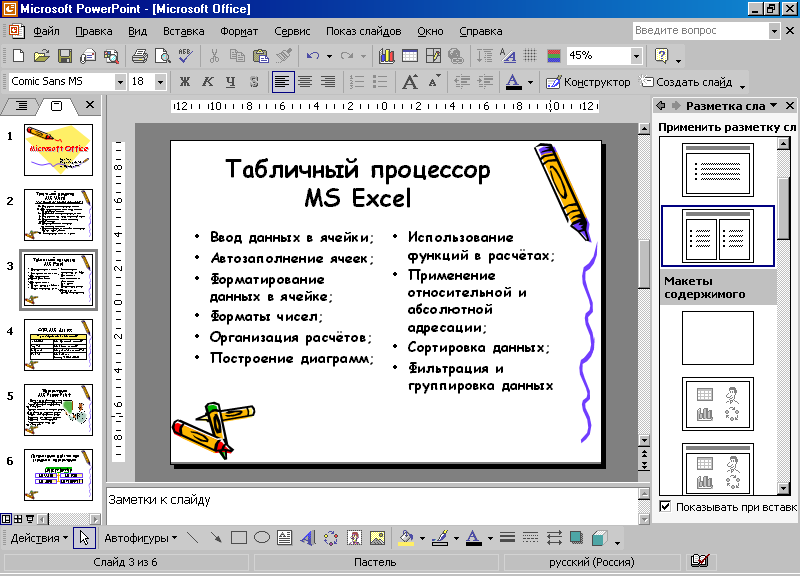Align text to the left
Screen dimensions: 800x576
coord(283,82)
